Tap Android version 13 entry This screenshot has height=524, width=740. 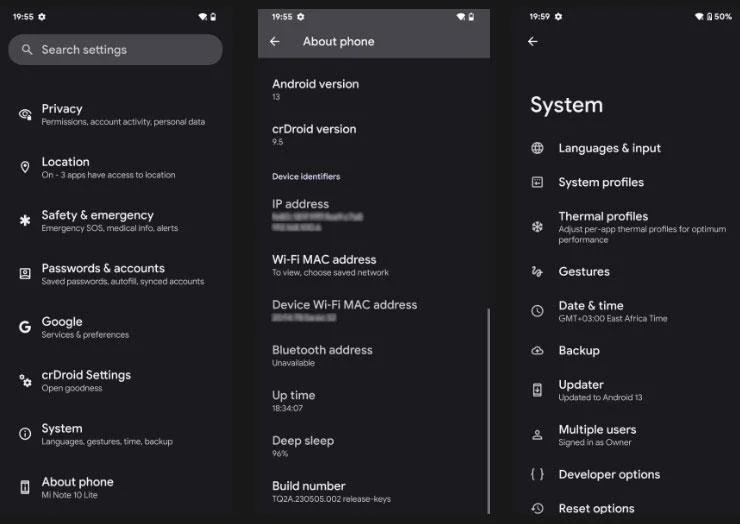[374, 90]
